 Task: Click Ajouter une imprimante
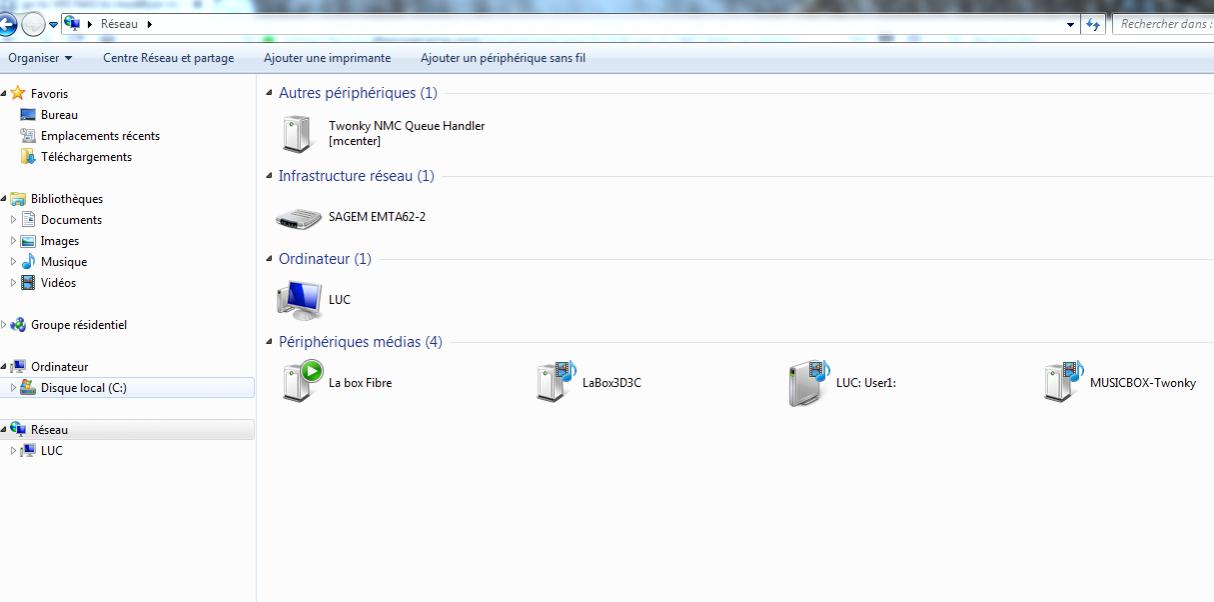327,58
